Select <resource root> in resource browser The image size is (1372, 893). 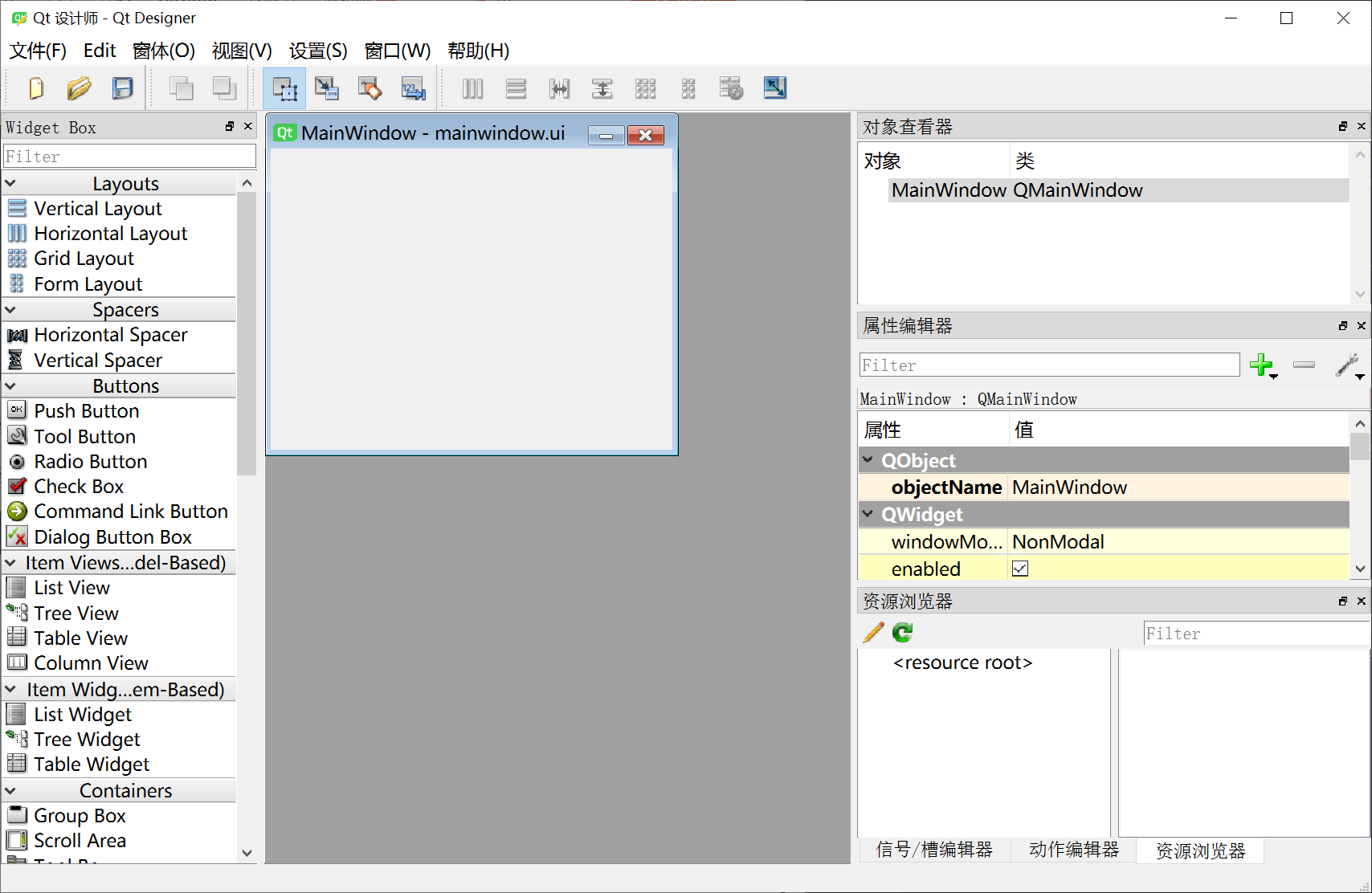pyautogui.click(x=962, y=663)
